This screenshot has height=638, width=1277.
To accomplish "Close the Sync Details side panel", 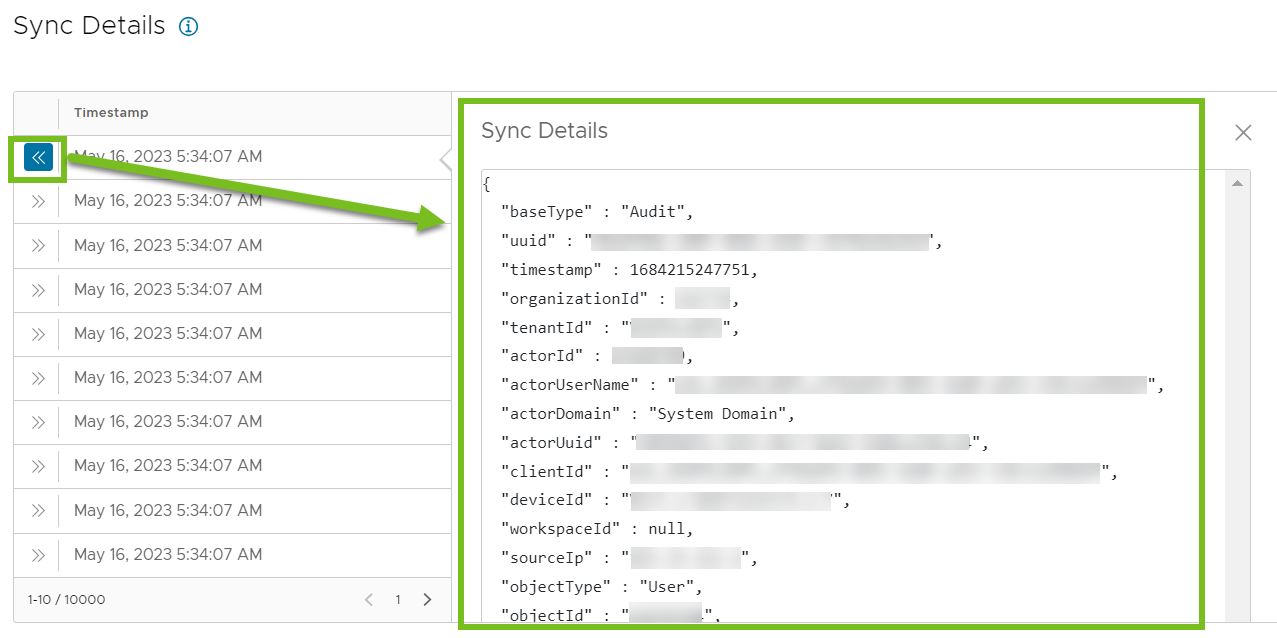I will [x=1243, y=132].
